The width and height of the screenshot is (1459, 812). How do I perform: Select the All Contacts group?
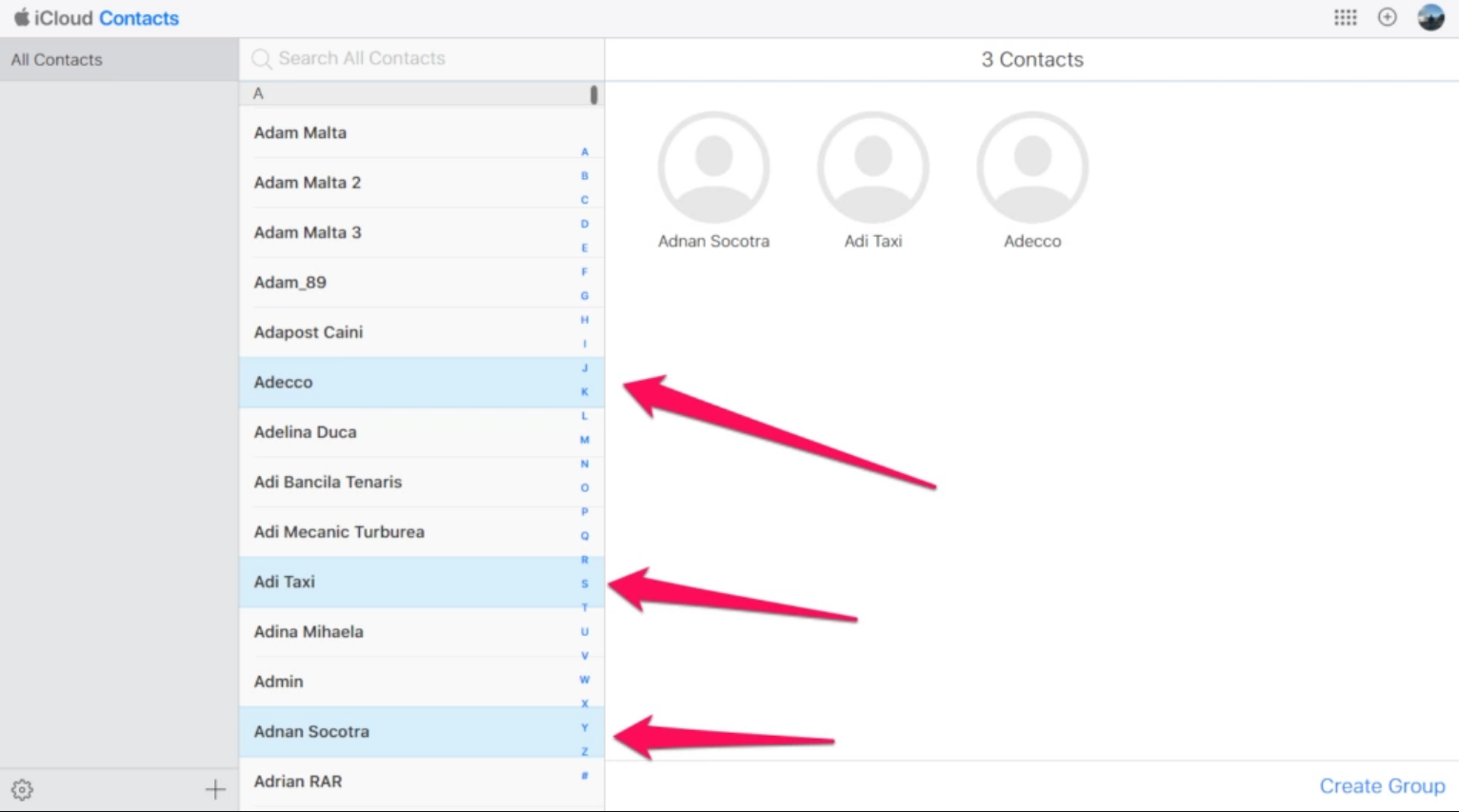coord(57,59)
